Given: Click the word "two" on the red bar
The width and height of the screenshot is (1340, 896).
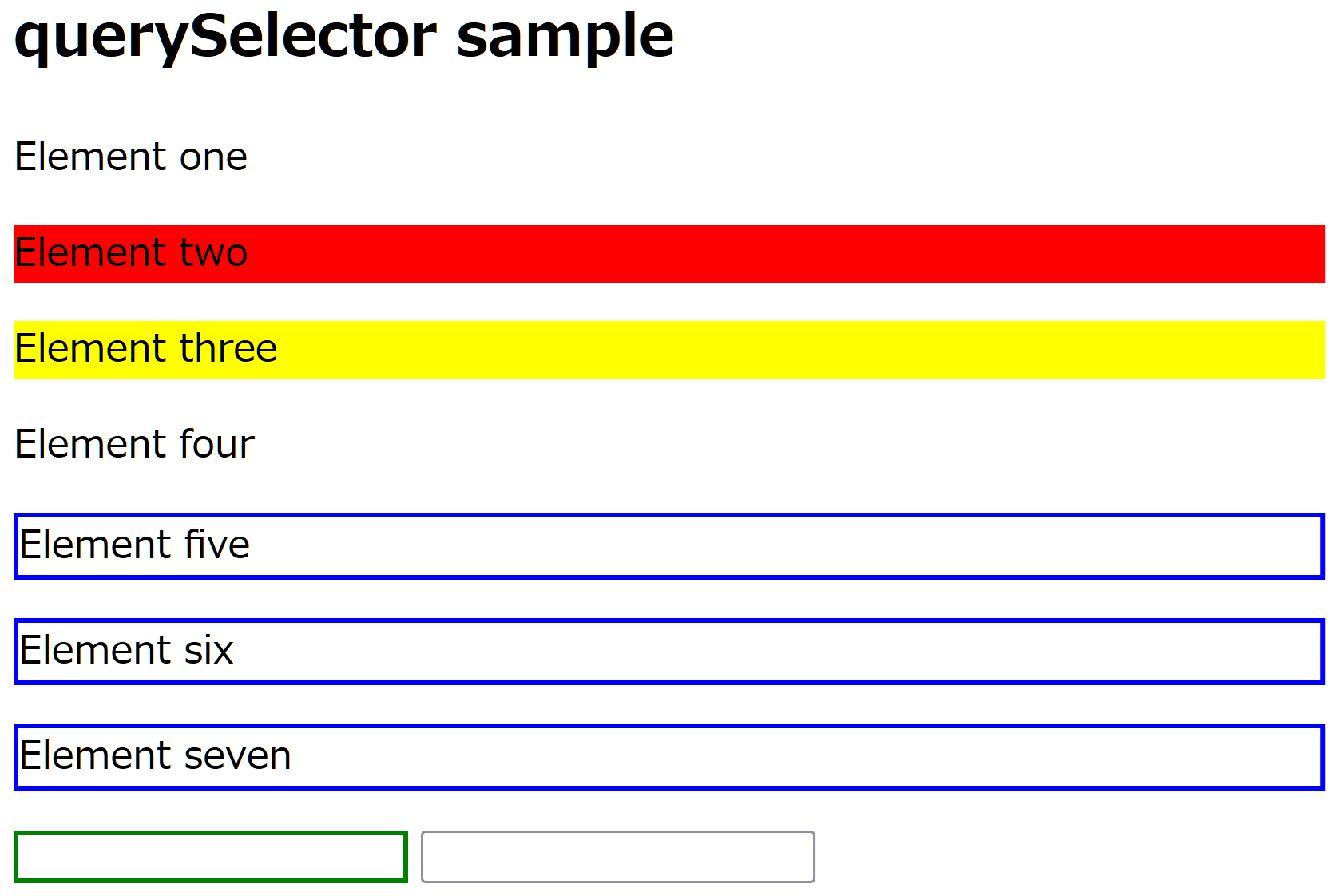Looking at the screenshot, I should click(213, 253).
